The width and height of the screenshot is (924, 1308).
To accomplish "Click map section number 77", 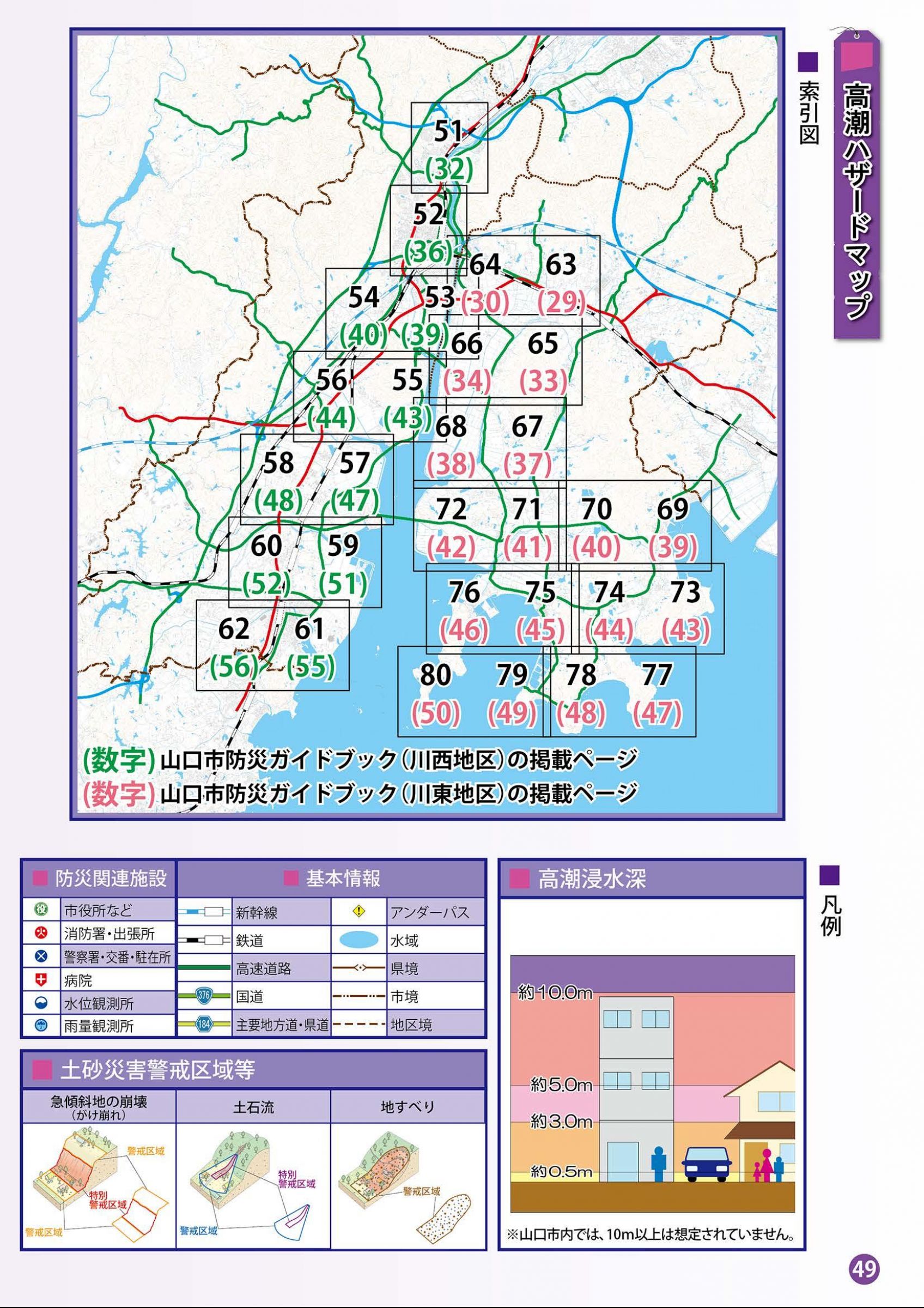I will pos(656,675).
